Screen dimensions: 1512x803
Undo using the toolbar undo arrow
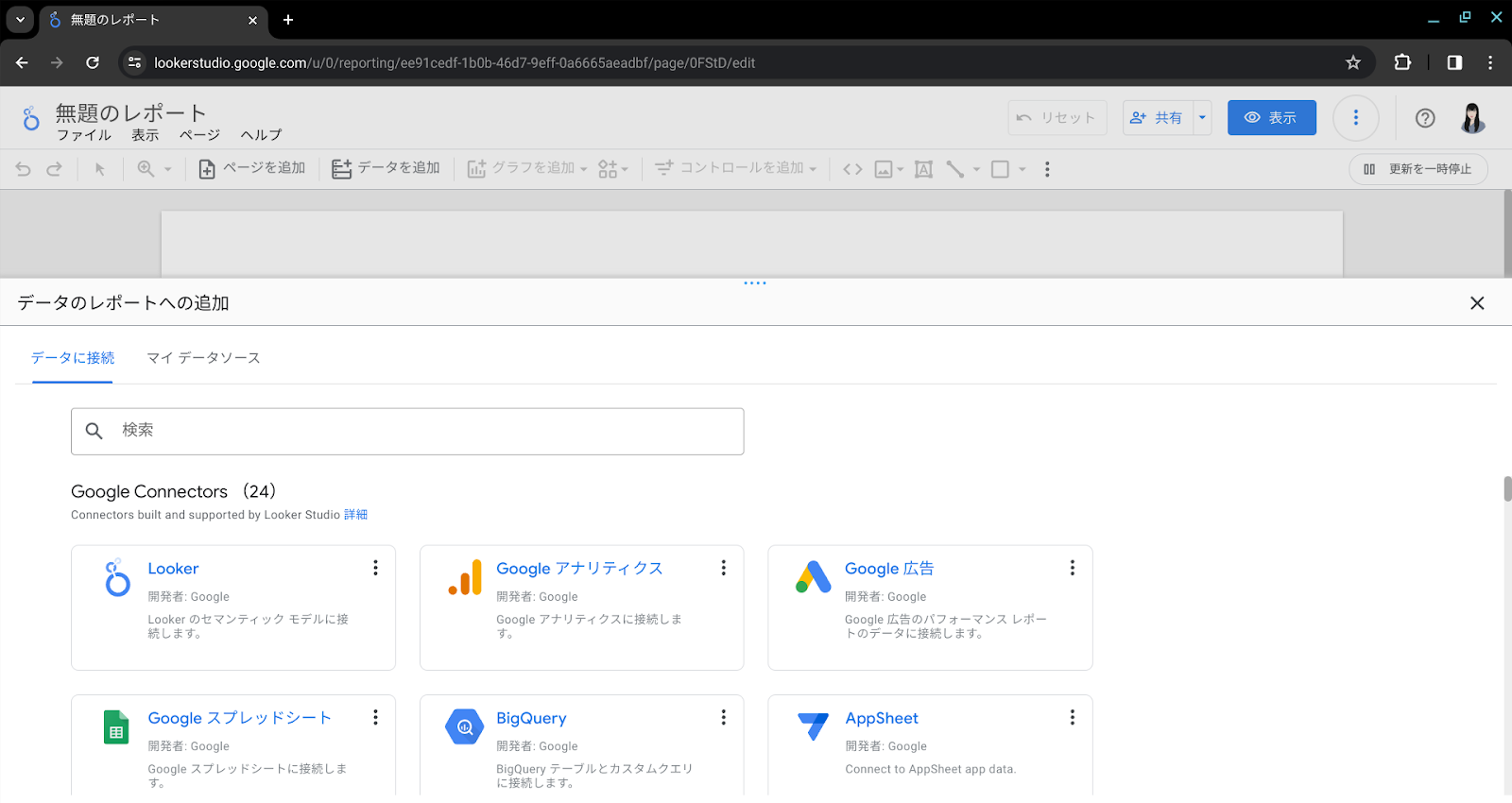tap(24, 169)
